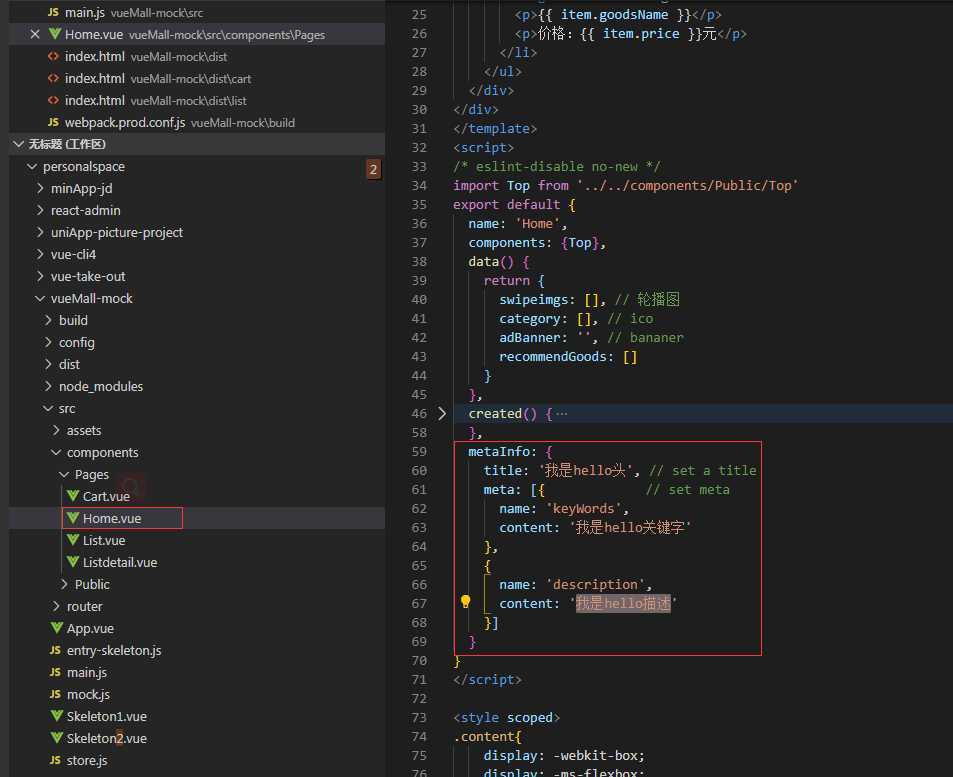Image resolution: width=953 pixels, height=777 pixels.
Task: Click line number 59 in the gutter
Action: click(x=419, y=452)
